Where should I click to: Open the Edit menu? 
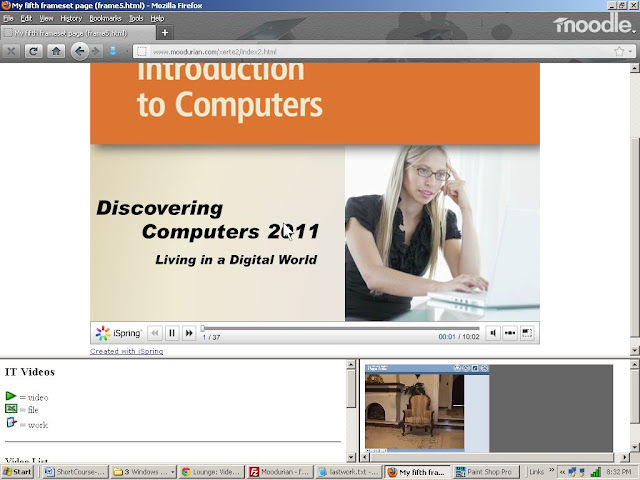pos(26,18)
